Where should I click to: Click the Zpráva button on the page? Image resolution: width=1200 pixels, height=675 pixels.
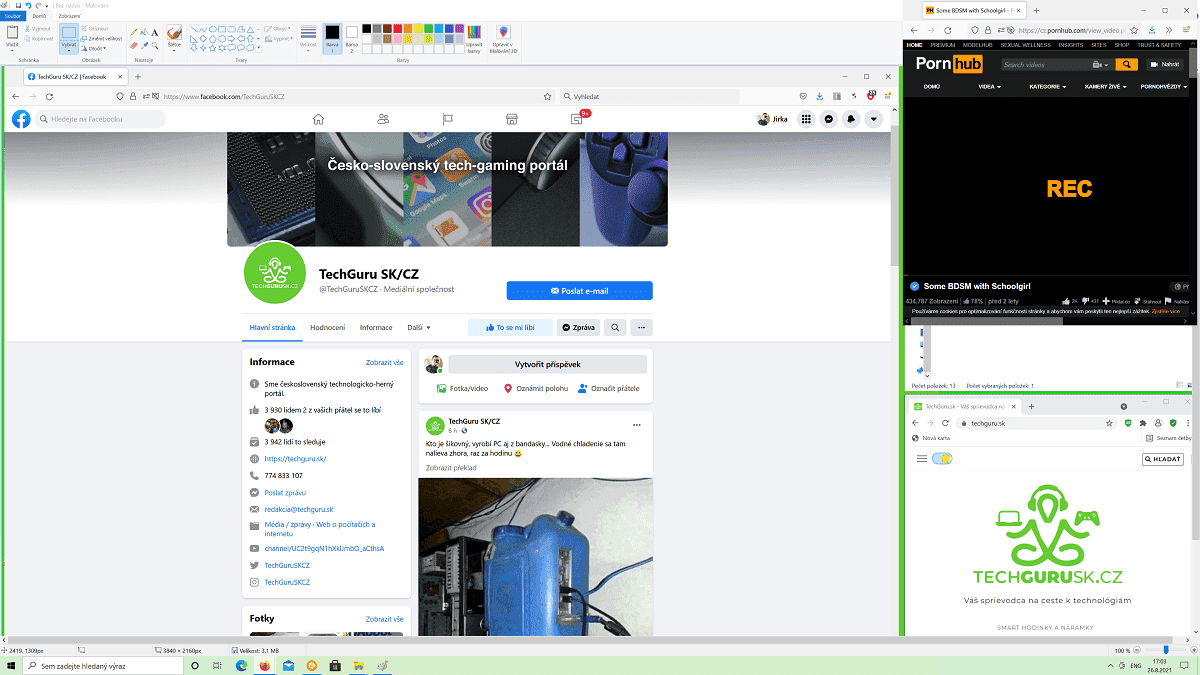pyautogui.click(x=578, y=327)
